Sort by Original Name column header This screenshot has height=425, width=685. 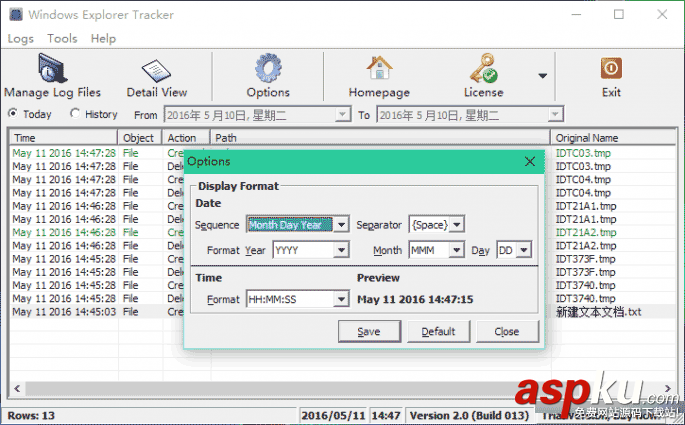[613, 138]
